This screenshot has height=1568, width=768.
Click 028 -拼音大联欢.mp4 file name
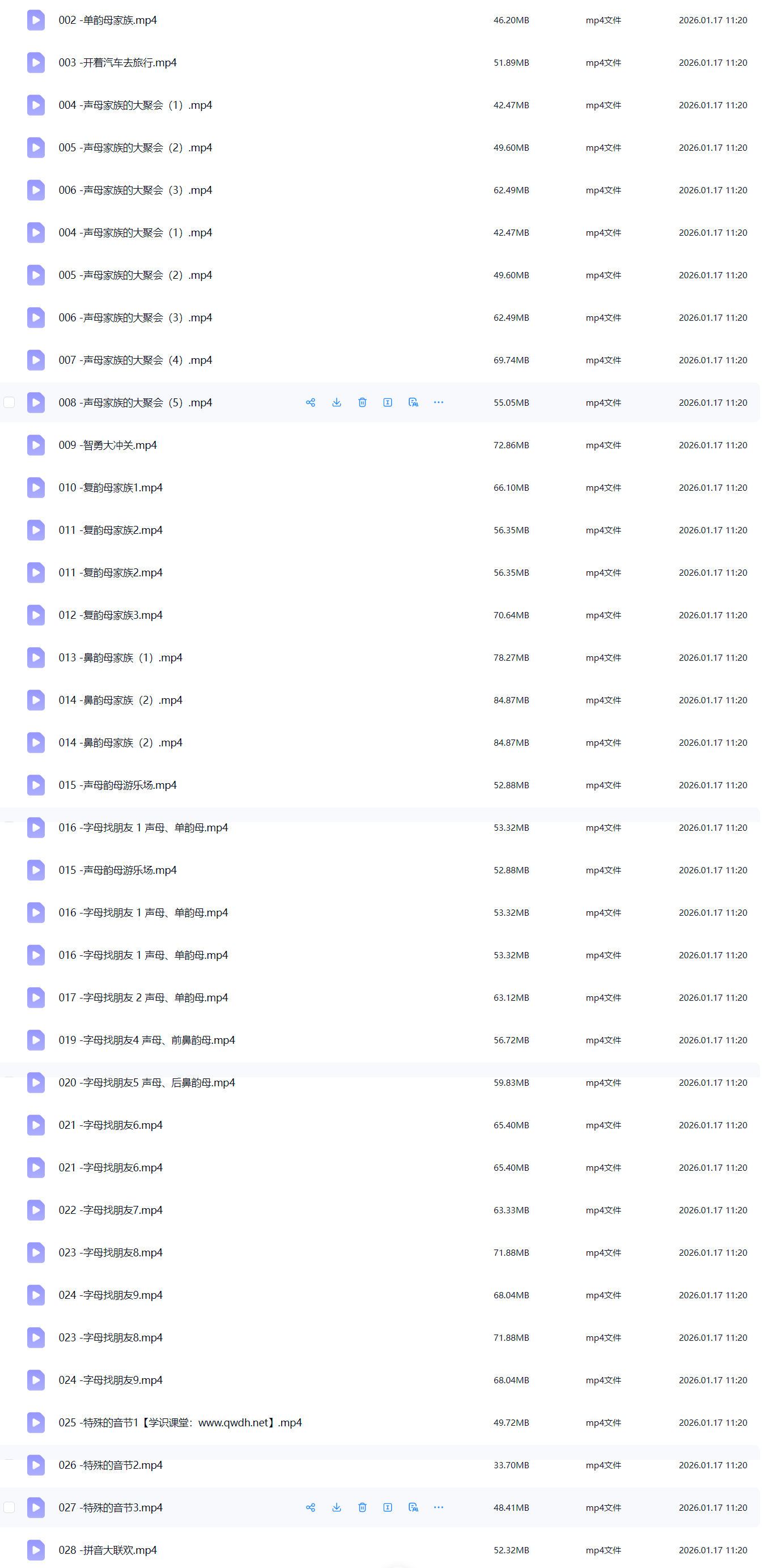108,1550
